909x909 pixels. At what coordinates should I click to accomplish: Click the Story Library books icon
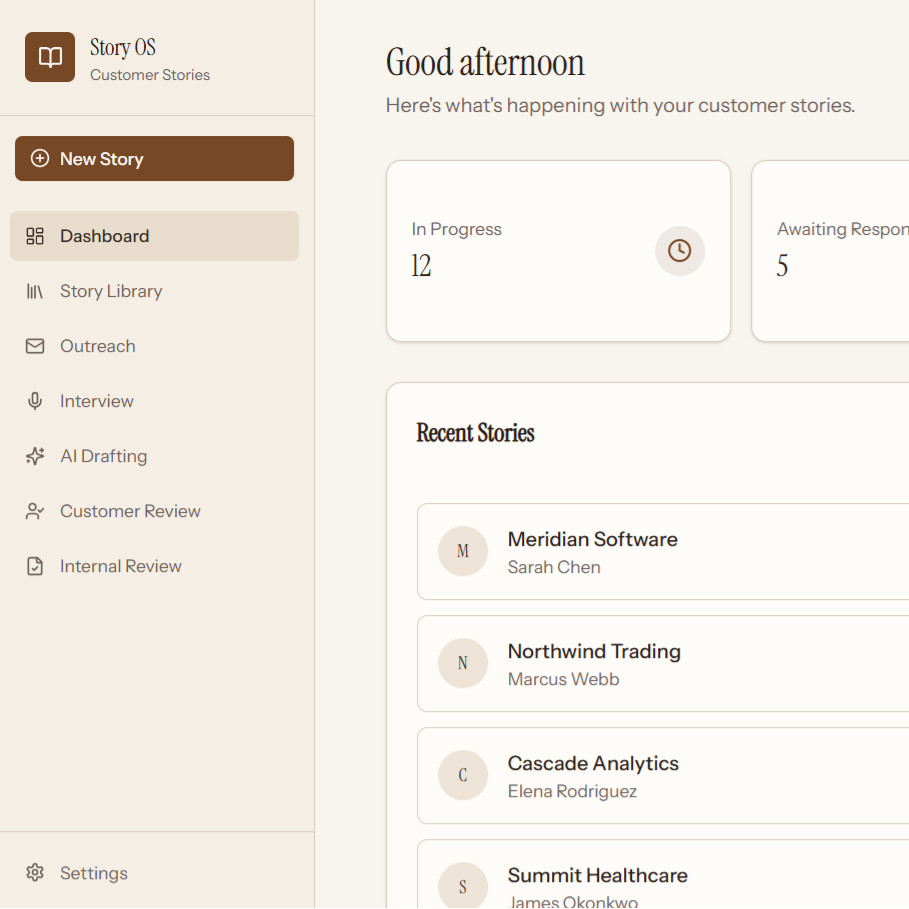(35, 291)
